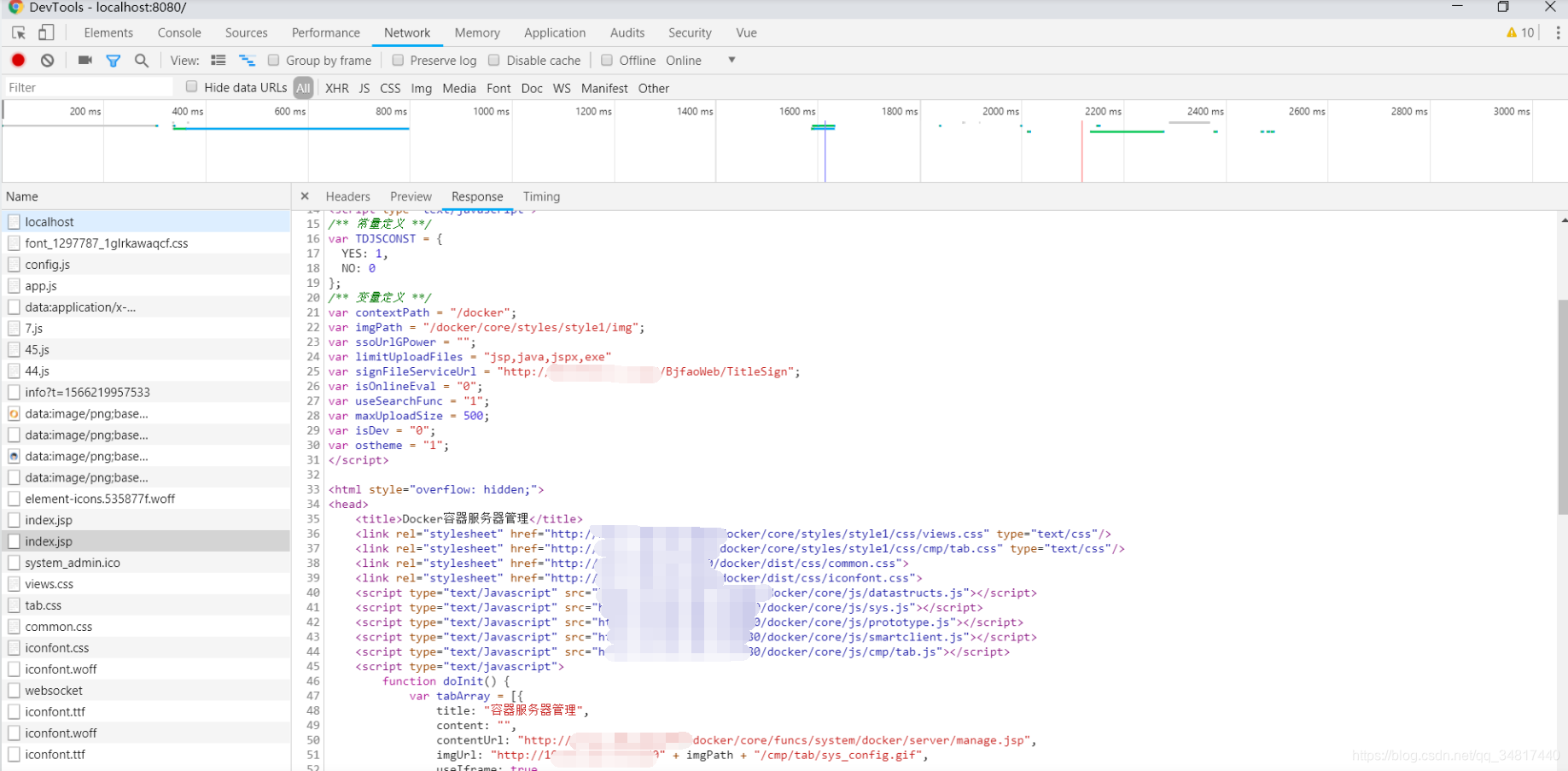Select the 45.js request

146,349
